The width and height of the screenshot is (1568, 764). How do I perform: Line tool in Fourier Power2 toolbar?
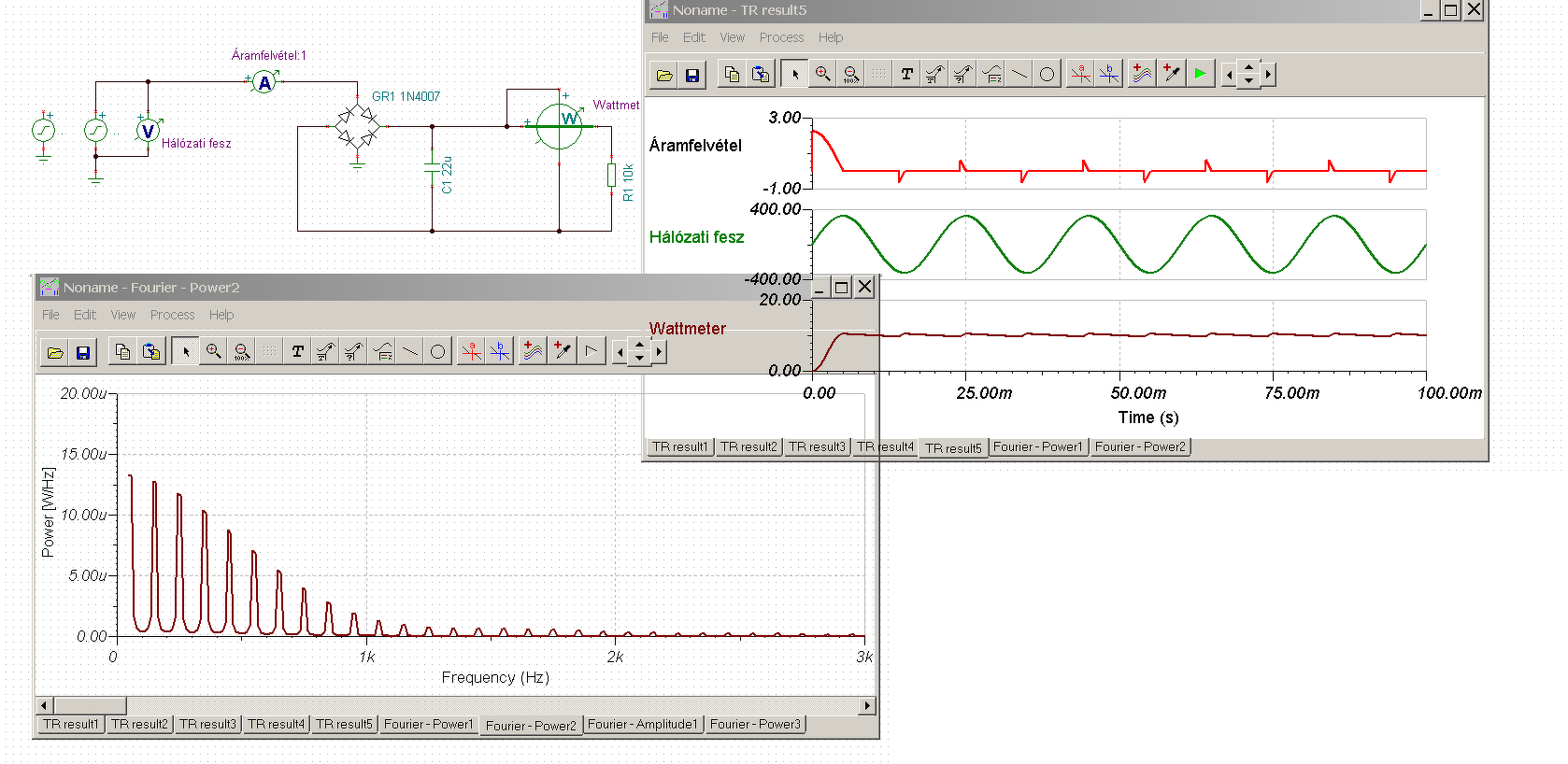click(410, 351)
